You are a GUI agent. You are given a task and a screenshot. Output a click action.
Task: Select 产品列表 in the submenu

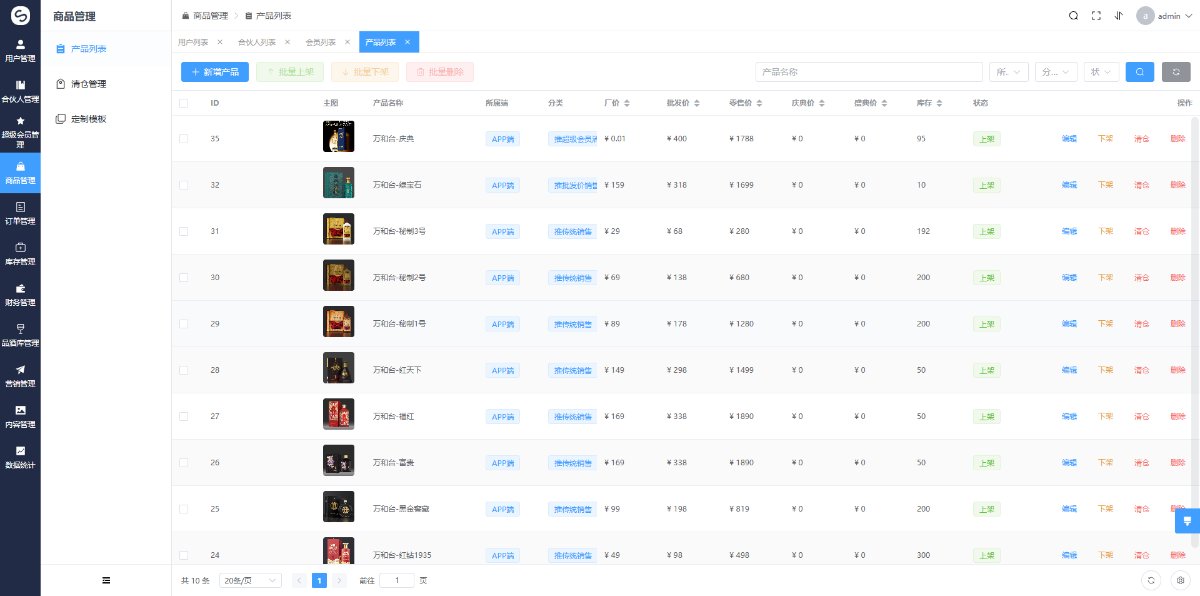coord(106,48)
